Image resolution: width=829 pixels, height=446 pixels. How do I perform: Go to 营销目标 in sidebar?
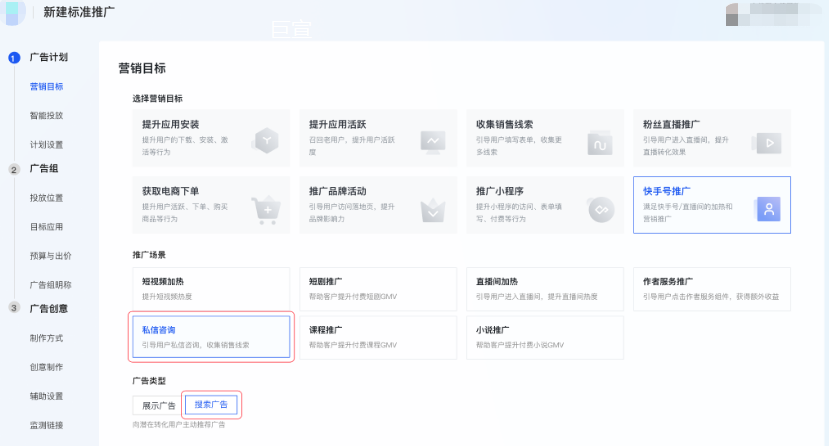[47, 87]
